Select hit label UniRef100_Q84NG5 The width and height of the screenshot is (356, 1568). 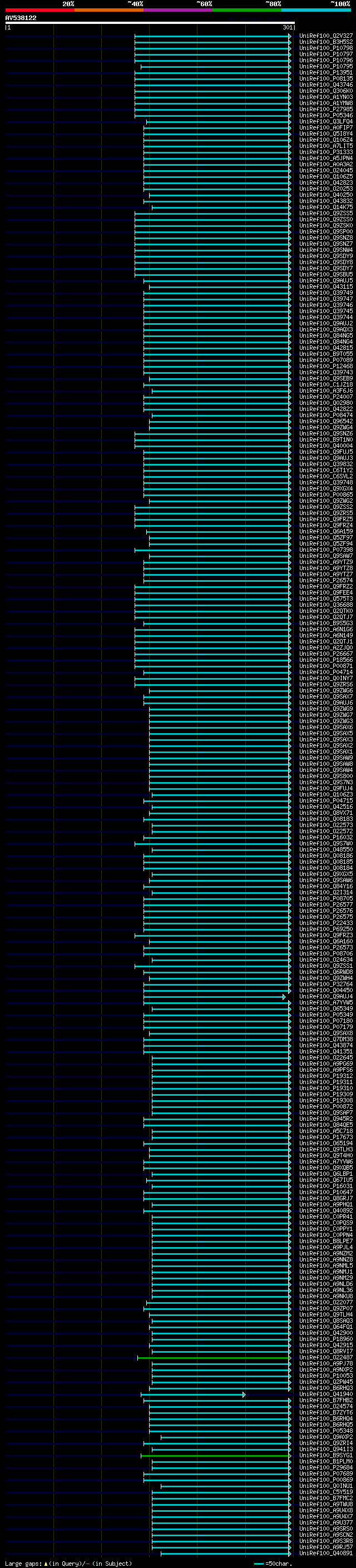tap(326, 335)
